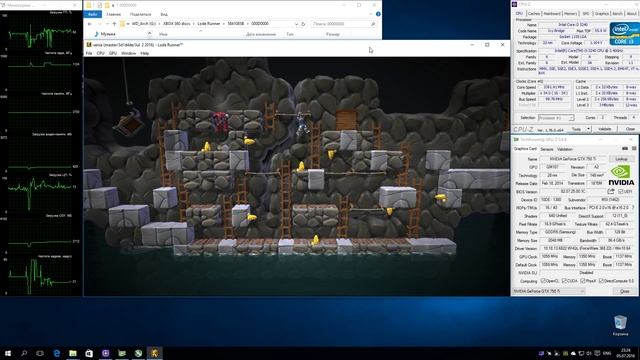Open GPU-Z graphics card selector dropdown
This screenshot has width=640, height=360.
pyautogui.click(x=548, y=291)
